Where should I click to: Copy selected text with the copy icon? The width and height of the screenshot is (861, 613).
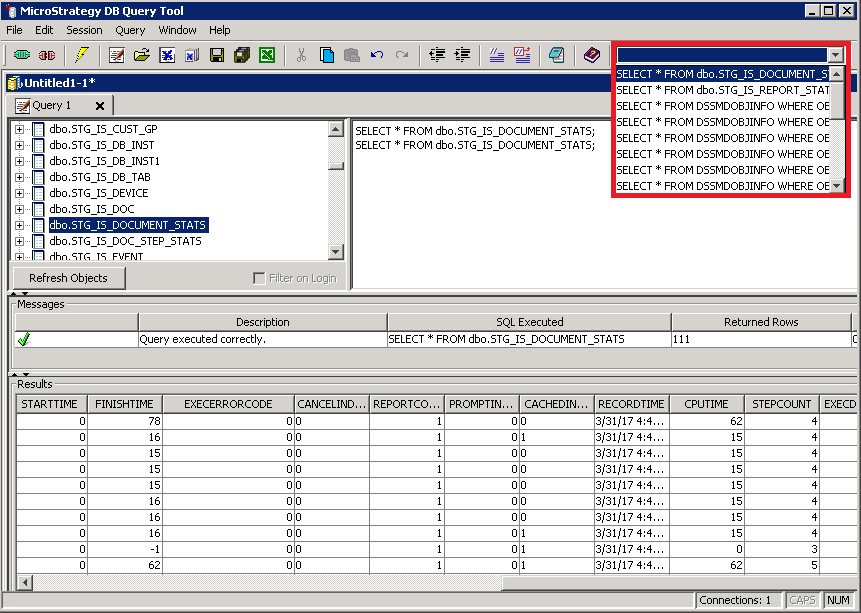(328, 56)
